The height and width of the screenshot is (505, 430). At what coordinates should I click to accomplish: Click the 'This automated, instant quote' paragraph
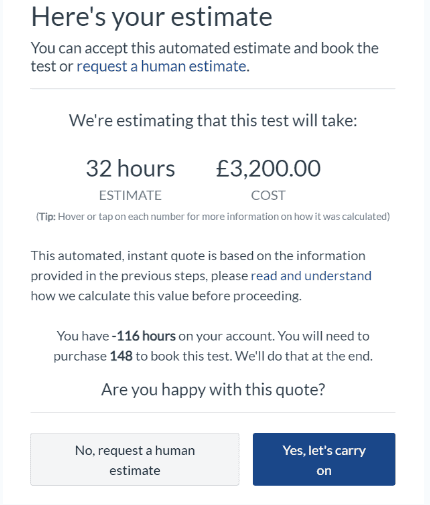click(x=201, y=276)
